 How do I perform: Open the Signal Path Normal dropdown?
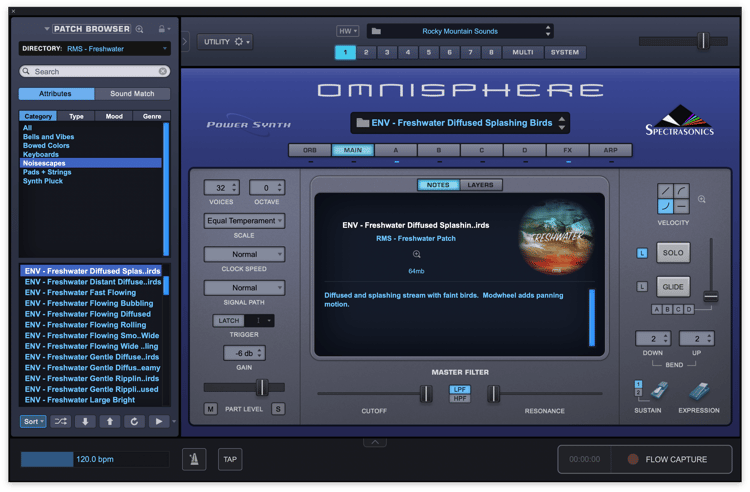click(x=244, y=288)
